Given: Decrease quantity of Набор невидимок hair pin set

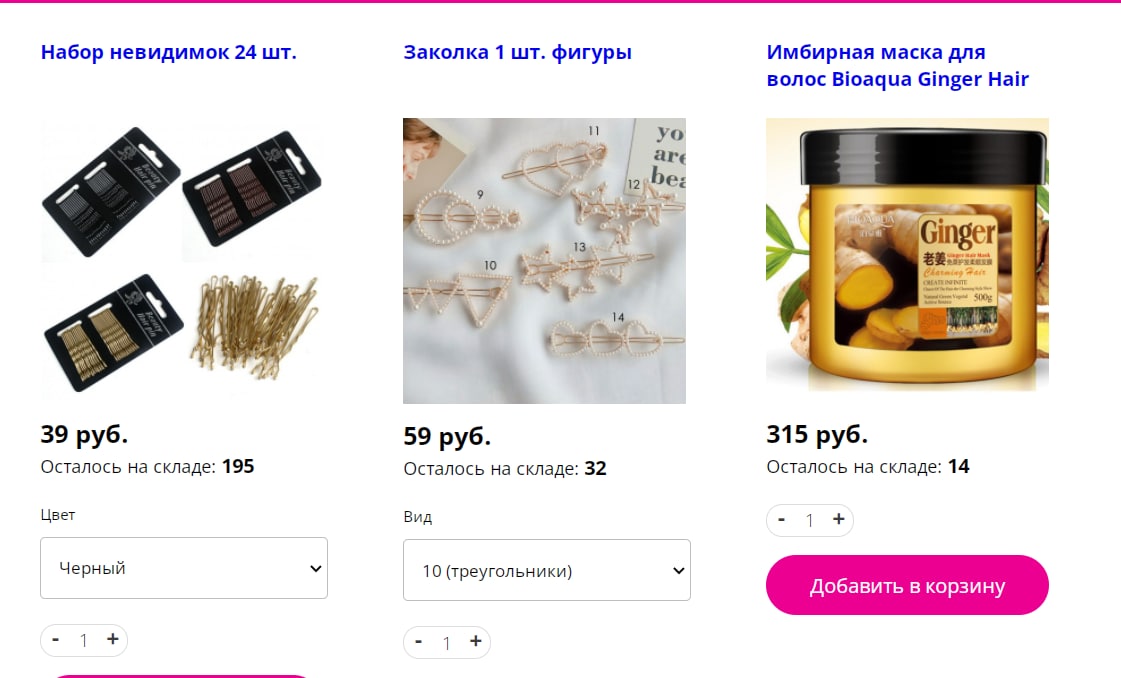Looking at the screenshot, I should [56, 639].
